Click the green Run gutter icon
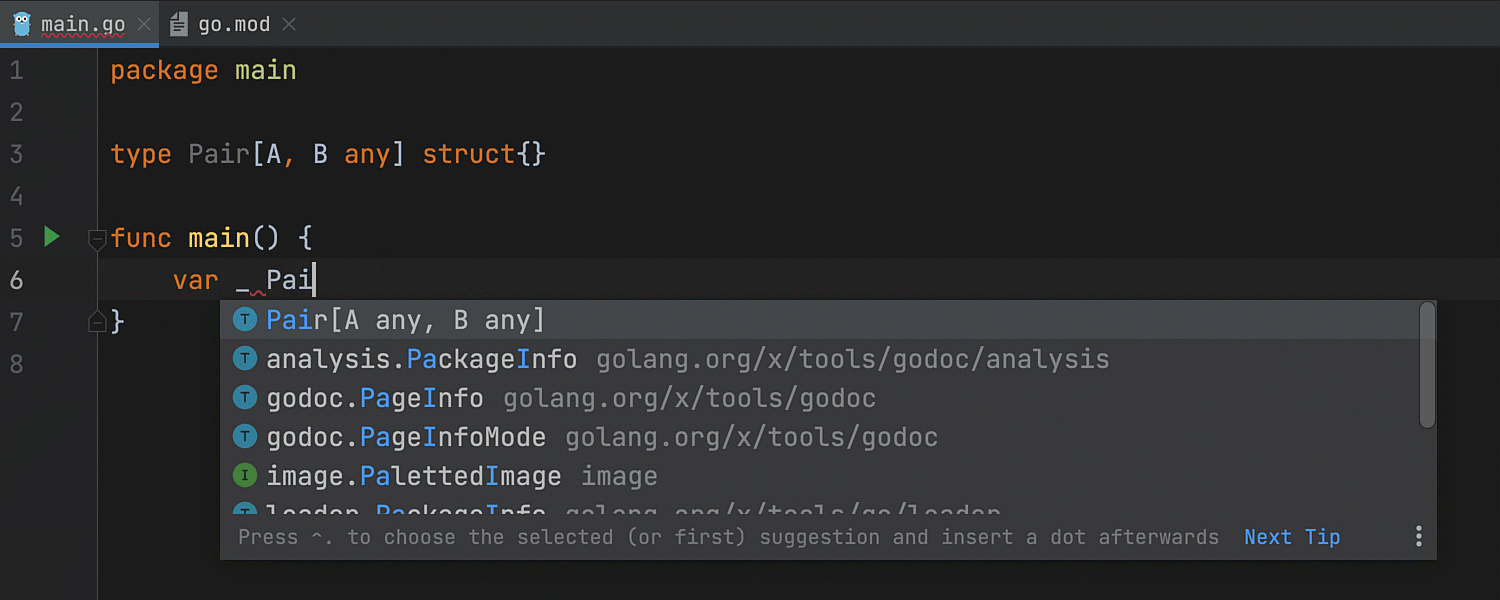Viewport: 1500px width, 600px height. pyautogui.click(x=52, y=237)
